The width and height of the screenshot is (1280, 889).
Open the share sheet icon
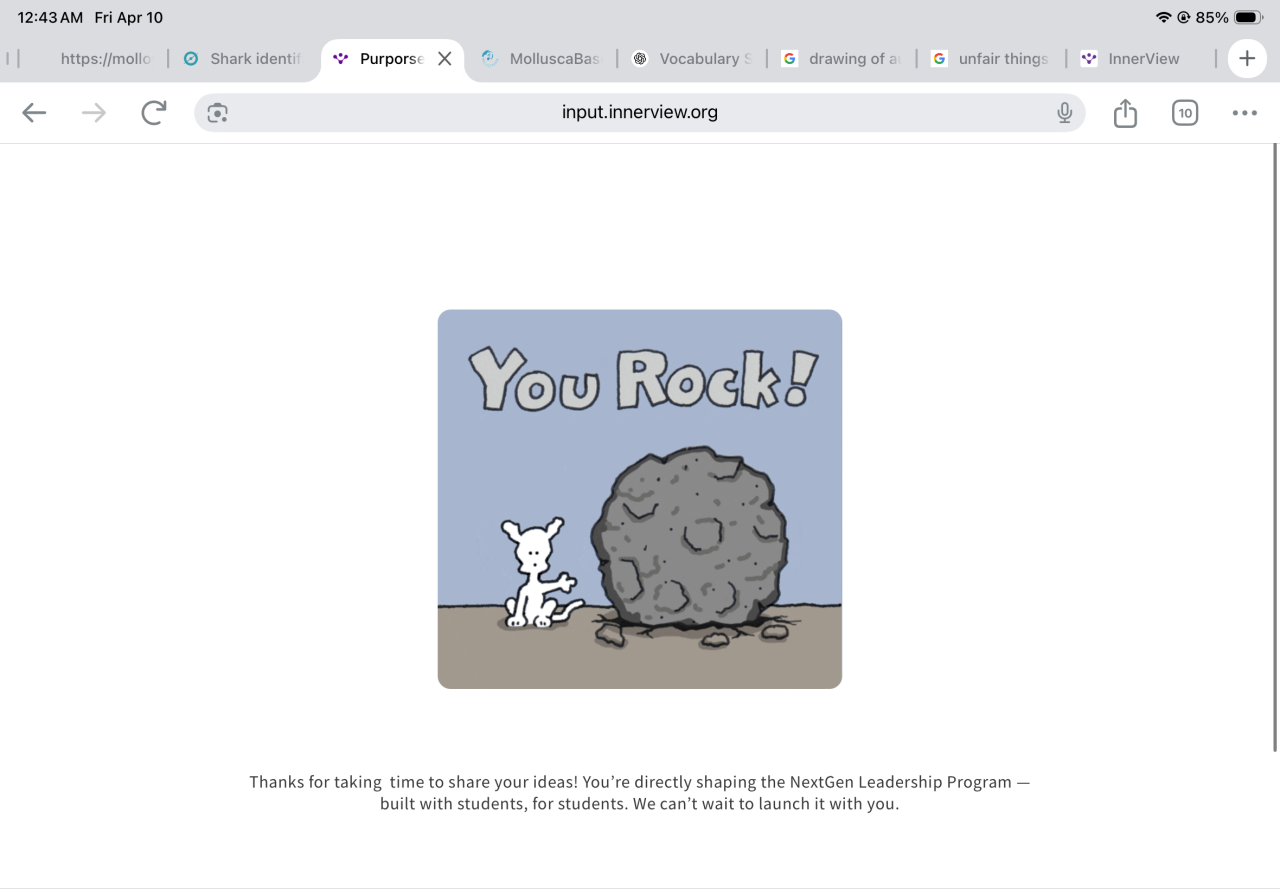tap(1125, 112)
